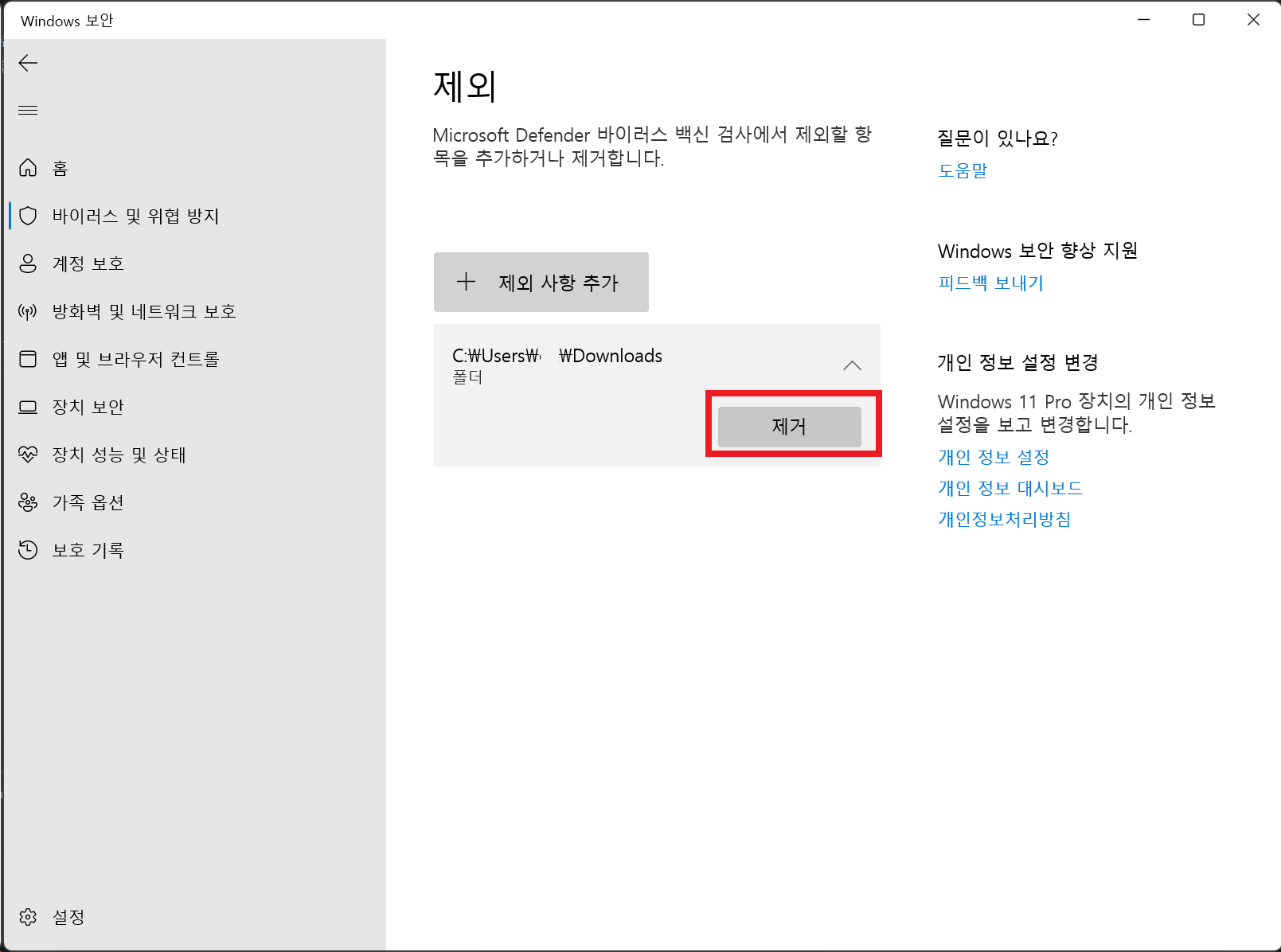The width and height of the screenshot is (1281, 952).
Task: Go back with the arrow icon
Action: [28, 63]
